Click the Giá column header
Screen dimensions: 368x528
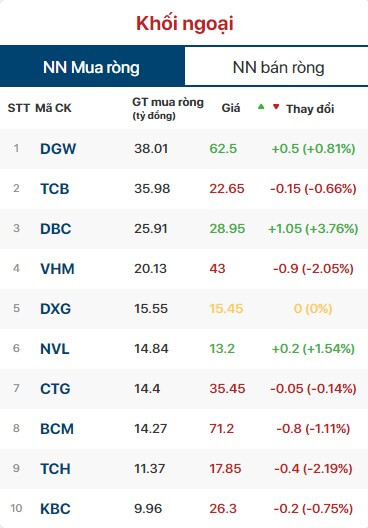click(x=231, y=108)
